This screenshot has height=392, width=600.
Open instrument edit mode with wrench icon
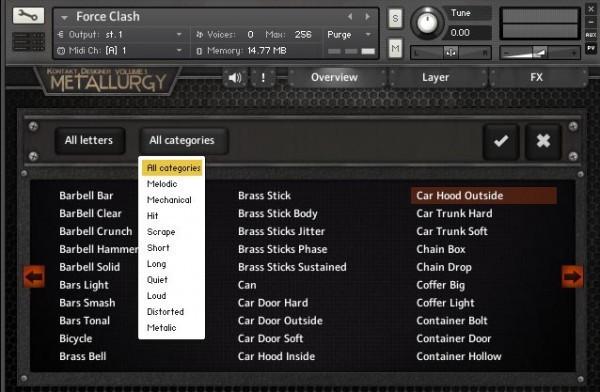(28, 16)
